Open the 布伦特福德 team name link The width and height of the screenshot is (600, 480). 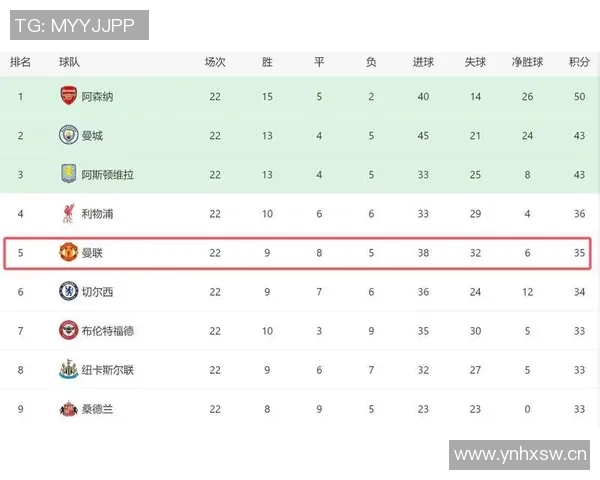(107, 331)
